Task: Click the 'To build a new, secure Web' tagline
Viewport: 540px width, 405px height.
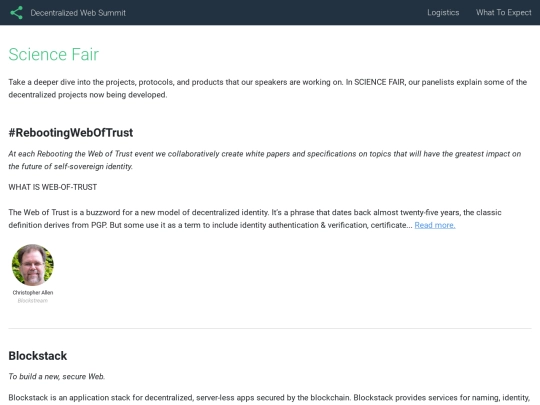Action: tap(56, 376)
